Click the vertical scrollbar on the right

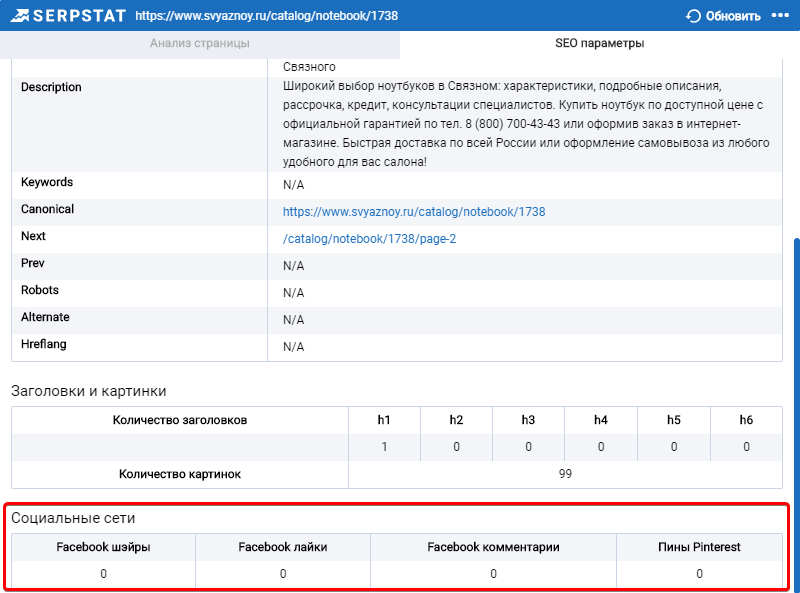pos(797,413)
